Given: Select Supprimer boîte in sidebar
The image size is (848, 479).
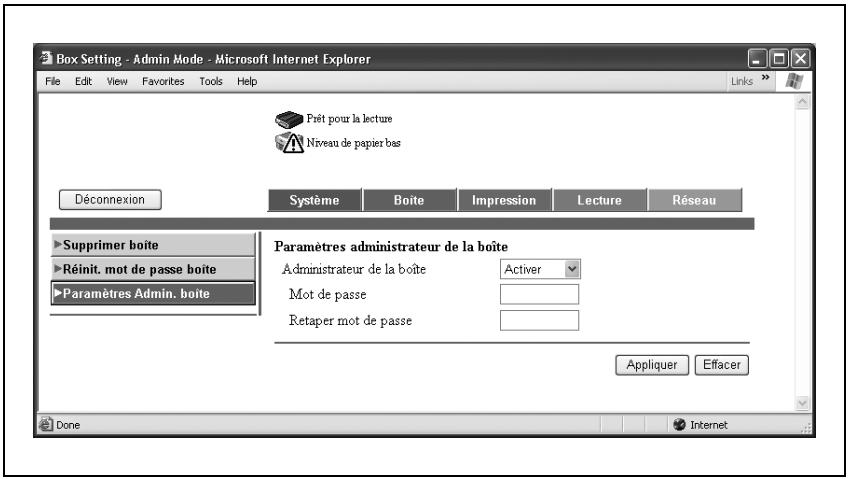Looking at the screenshot, I should 153,244.
